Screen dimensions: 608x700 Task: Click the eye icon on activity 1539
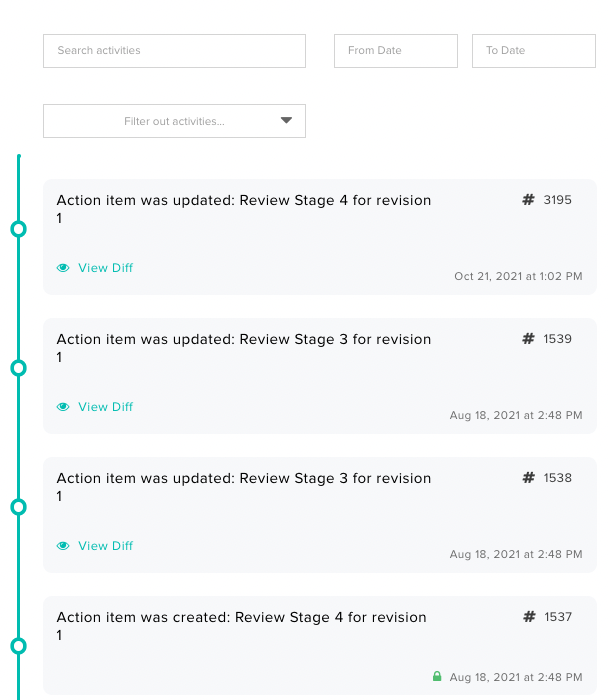63,407
